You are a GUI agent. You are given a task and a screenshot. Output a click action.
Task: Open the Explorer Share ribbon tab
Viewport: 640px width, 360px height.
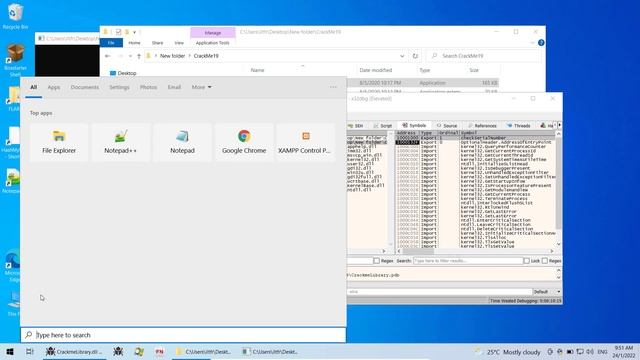pos(158,43)
